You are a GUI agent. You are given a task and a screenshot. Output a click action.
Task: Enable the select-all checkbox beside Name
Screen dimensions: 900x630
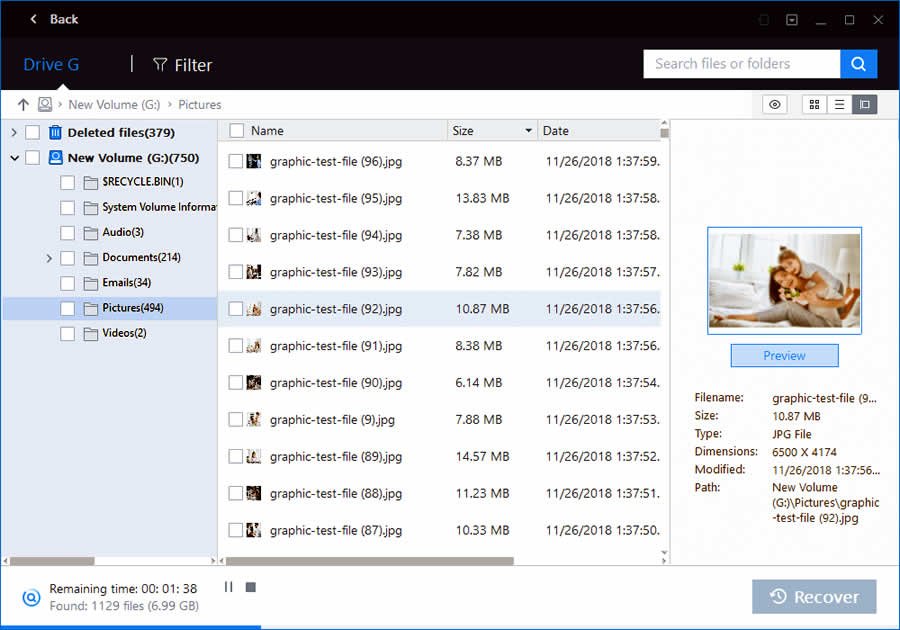click(236, 130)
